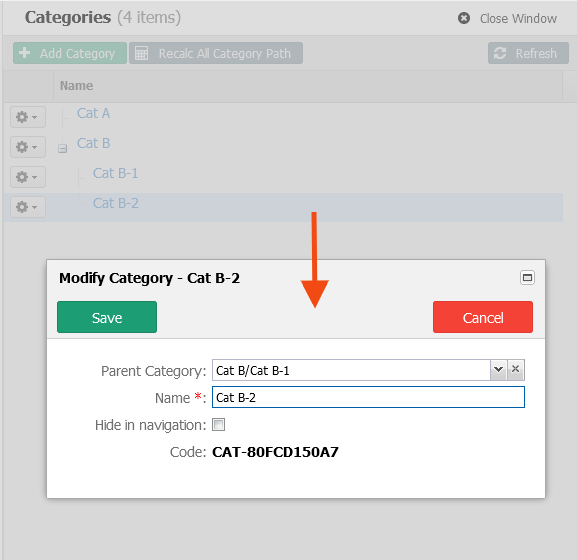
Task: Open the Parent Category combo box field
Action: click(351, 370)
